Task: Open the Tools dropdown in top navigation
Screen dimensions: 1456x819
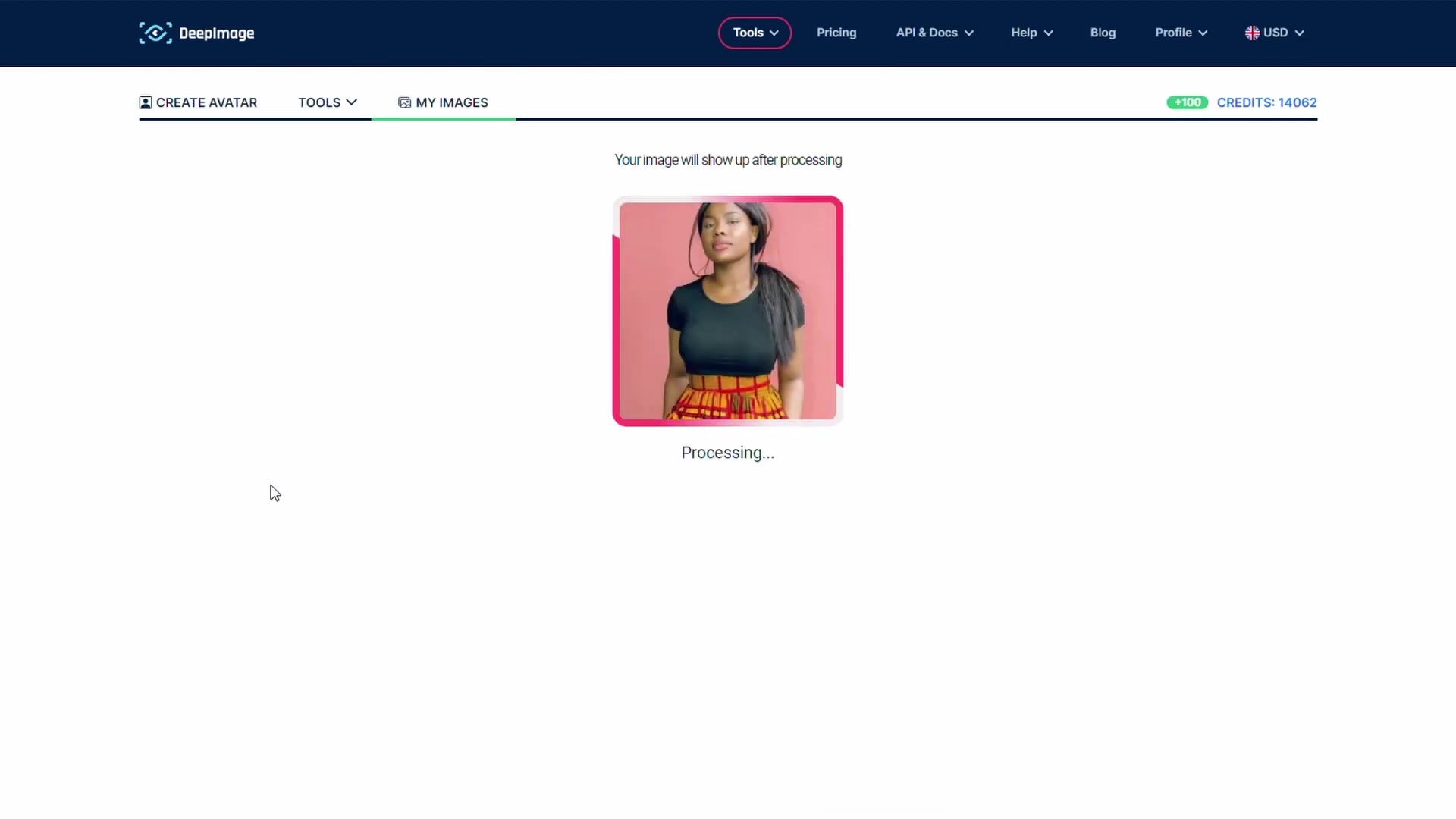Action: pyautogui.click(x=755, y=33)
